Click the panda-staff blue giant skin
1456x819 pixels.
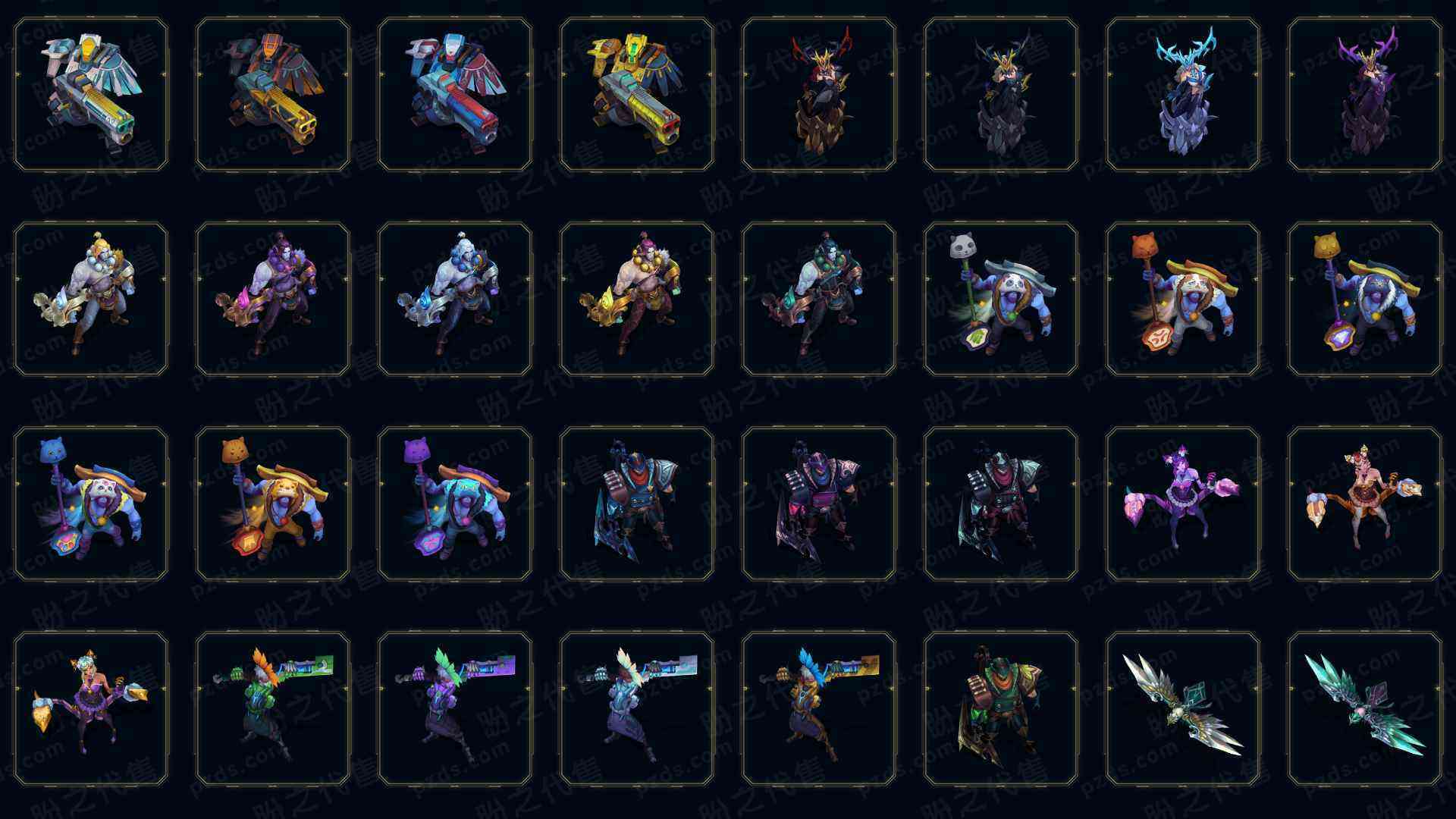[1001, 300]
